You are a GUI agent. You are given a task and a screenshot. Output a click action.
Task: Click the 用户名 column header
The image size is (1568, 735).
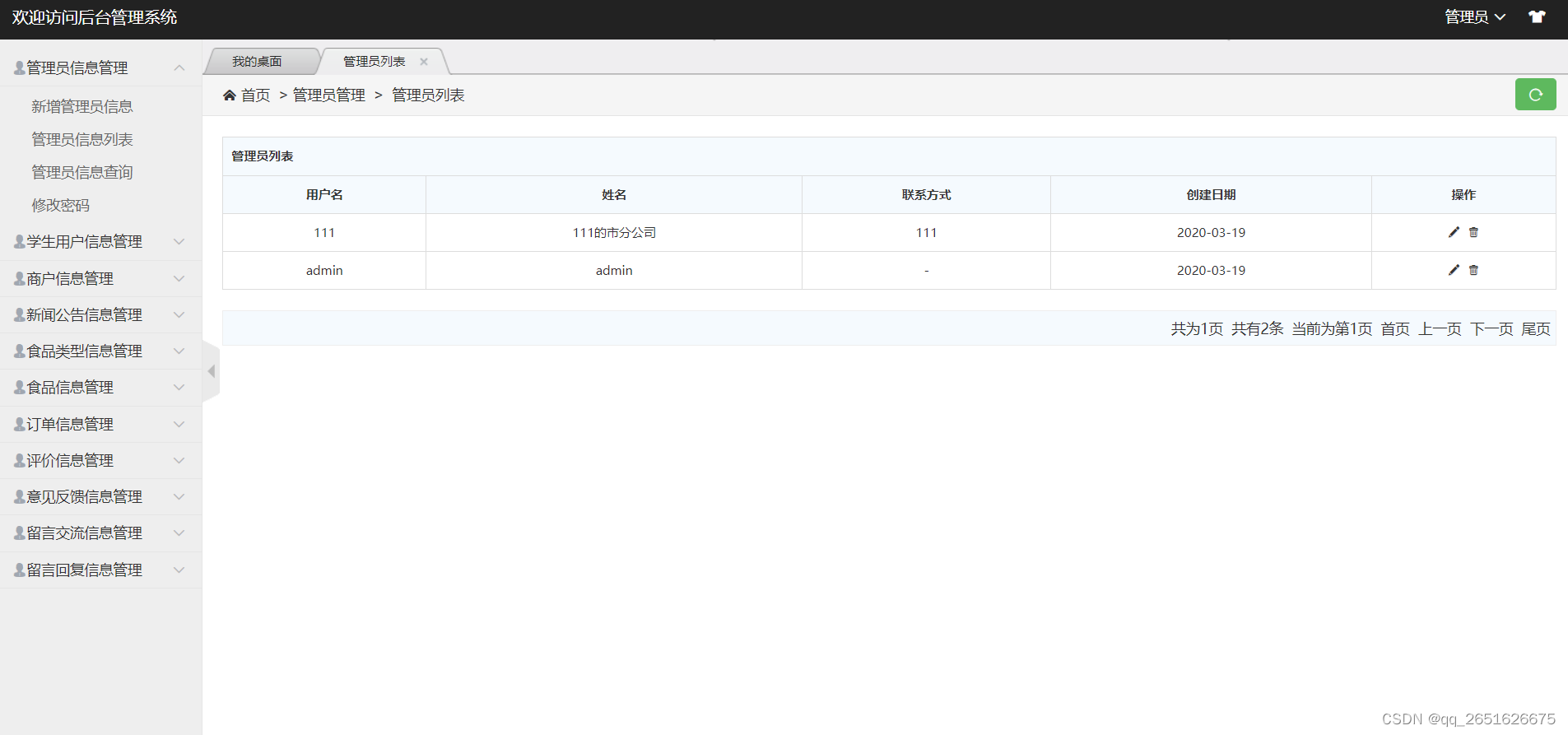[x=324, y=195]
